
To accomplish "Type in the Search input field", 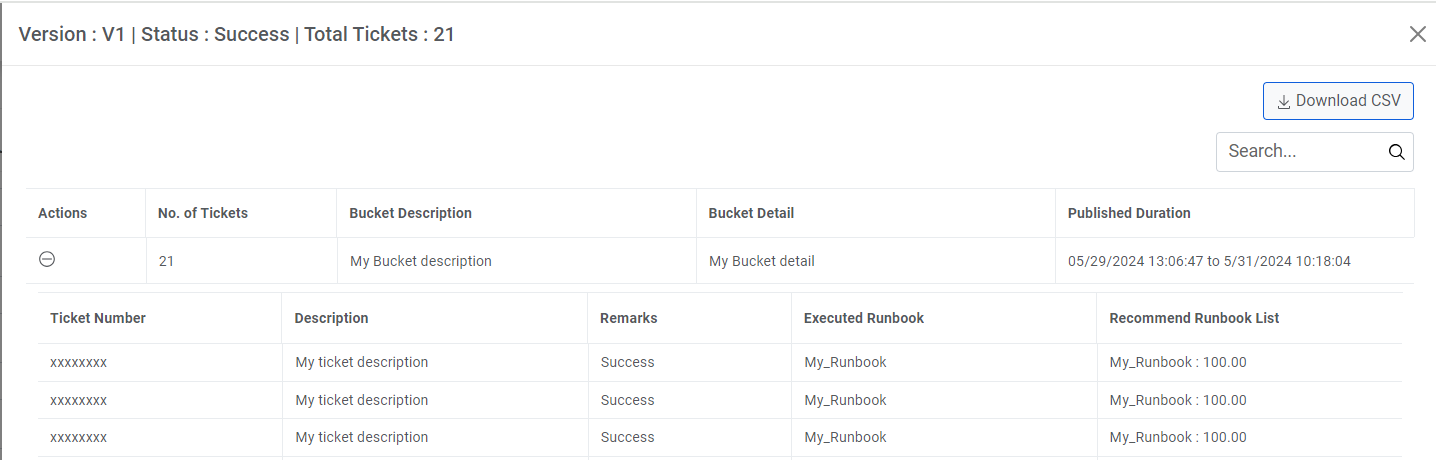I will [x=1300, y=152].
